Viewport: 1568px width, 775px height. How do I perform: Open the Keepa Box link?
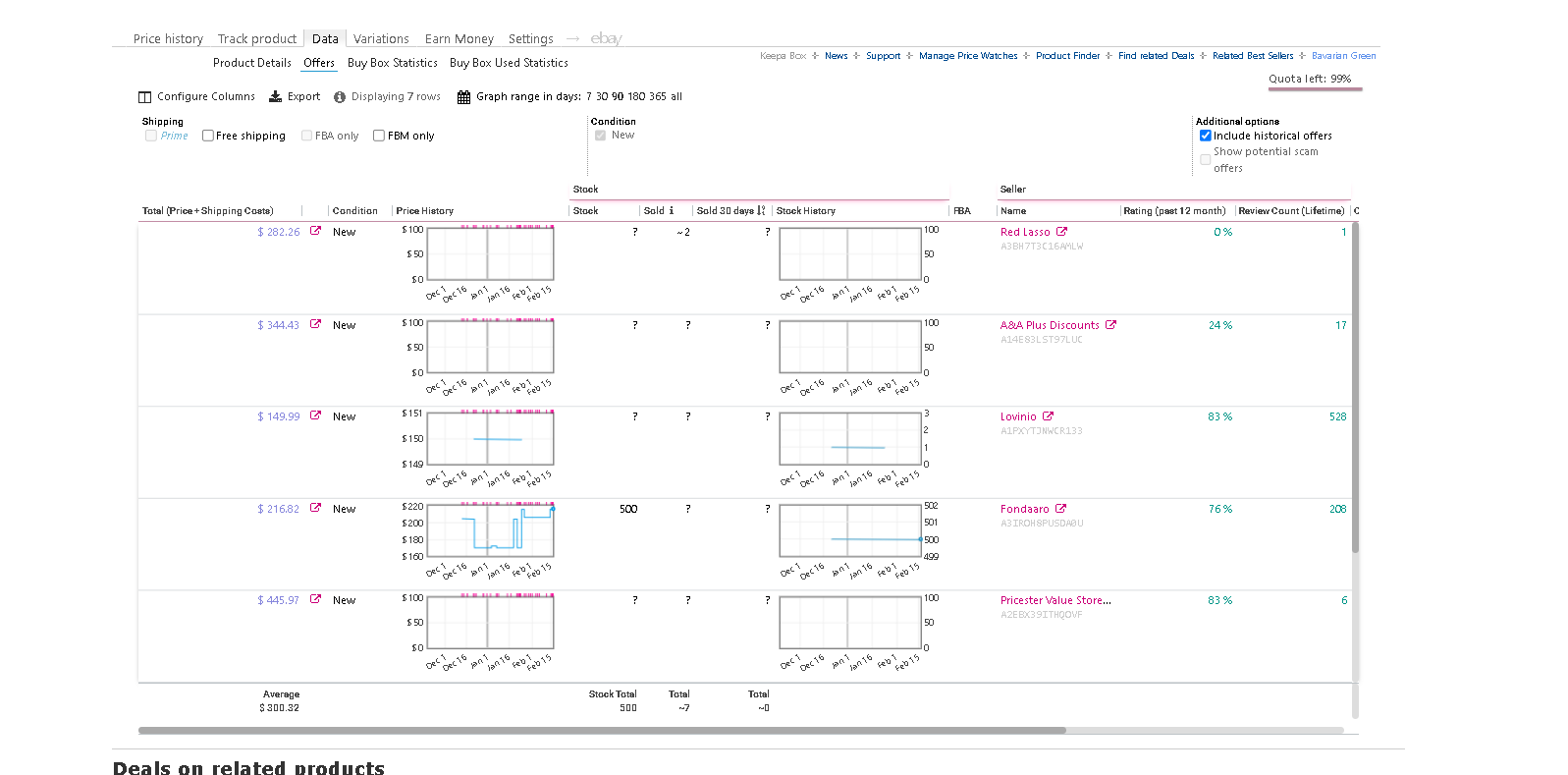(x=783, y=56)
